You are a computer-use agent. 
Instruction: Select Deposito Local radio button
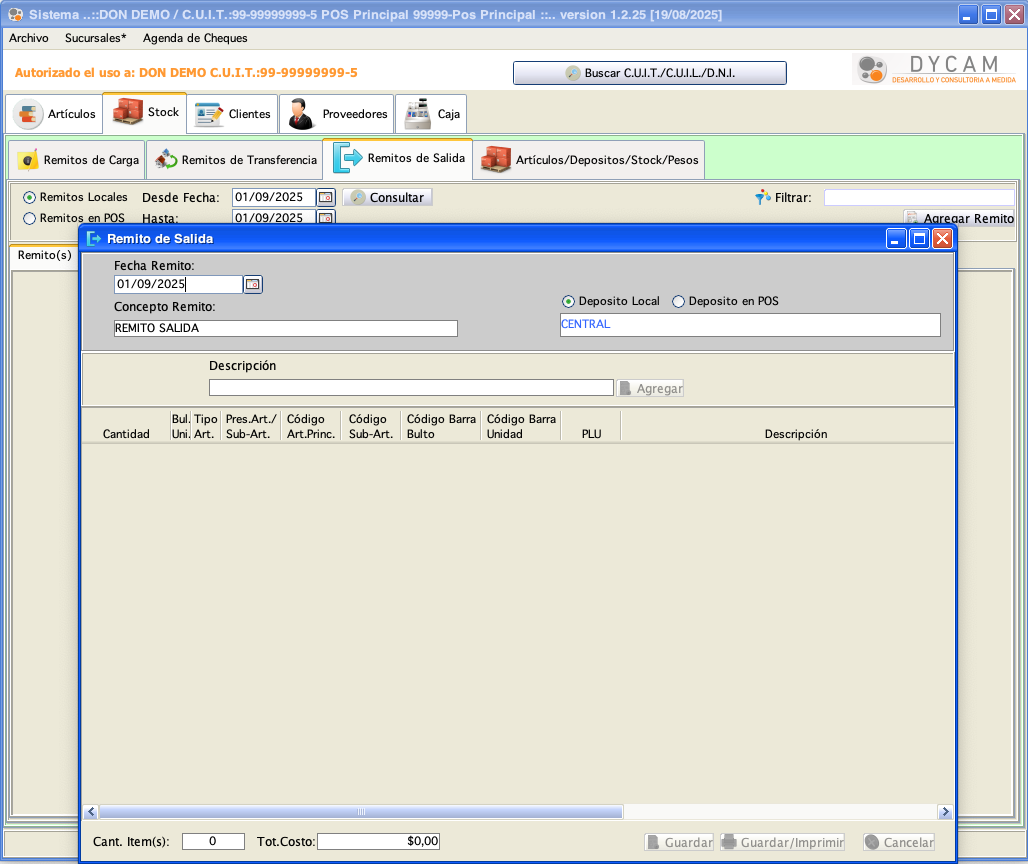pos(569,301)
